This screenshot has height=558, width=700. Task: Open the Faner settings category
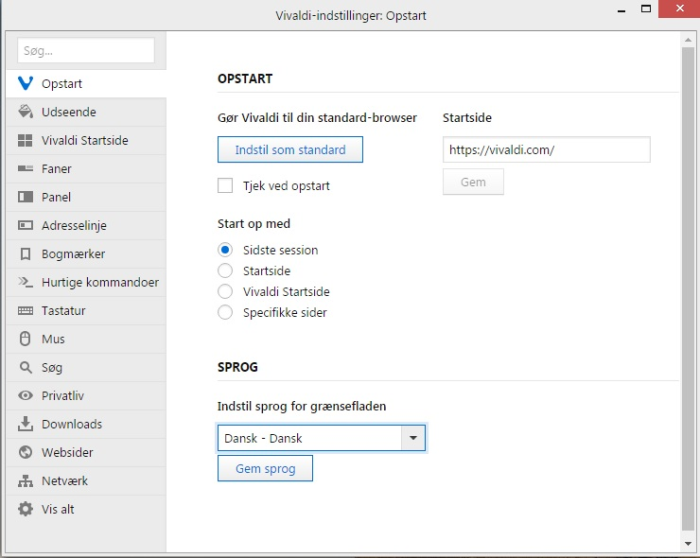[x=86, y=169]
